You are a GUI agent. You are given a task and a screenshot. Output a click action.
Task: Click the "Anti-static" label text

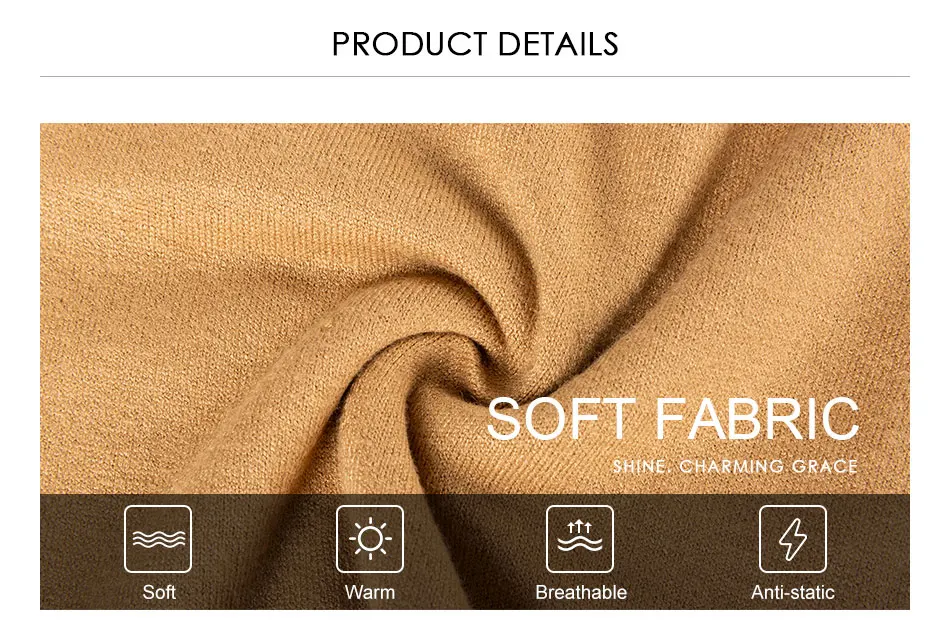pyautogui.click(x=792, y=592)
